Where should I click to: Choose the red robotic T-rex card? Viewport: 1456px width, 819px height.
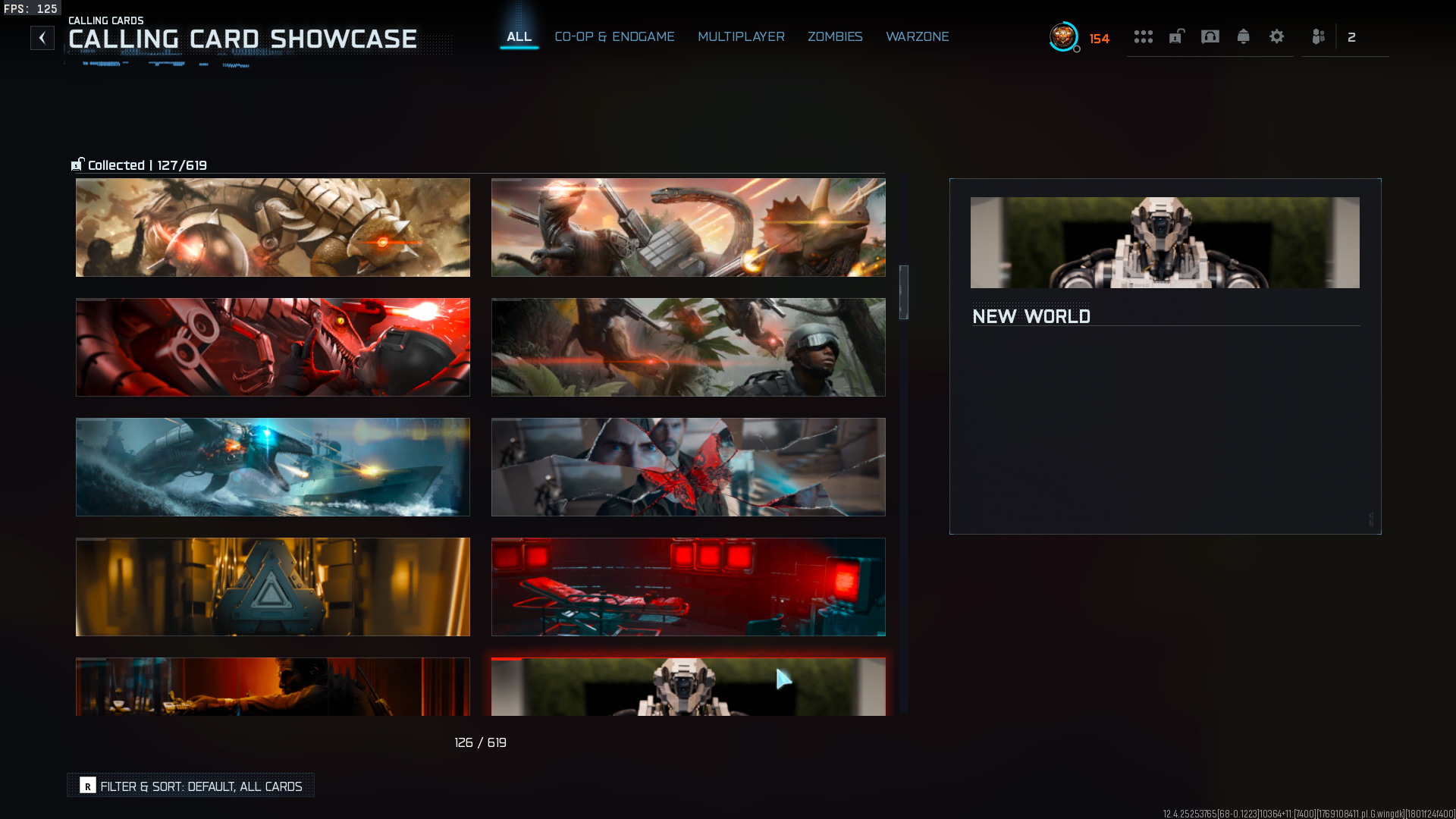(x=273, y=347)
